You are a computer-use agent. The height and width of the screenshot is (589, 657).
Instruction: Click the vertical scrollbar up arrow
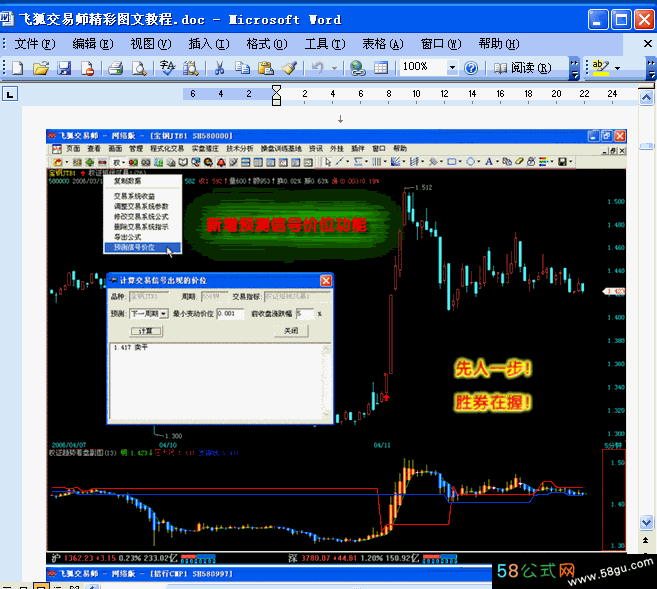click(x=647, y=98)
